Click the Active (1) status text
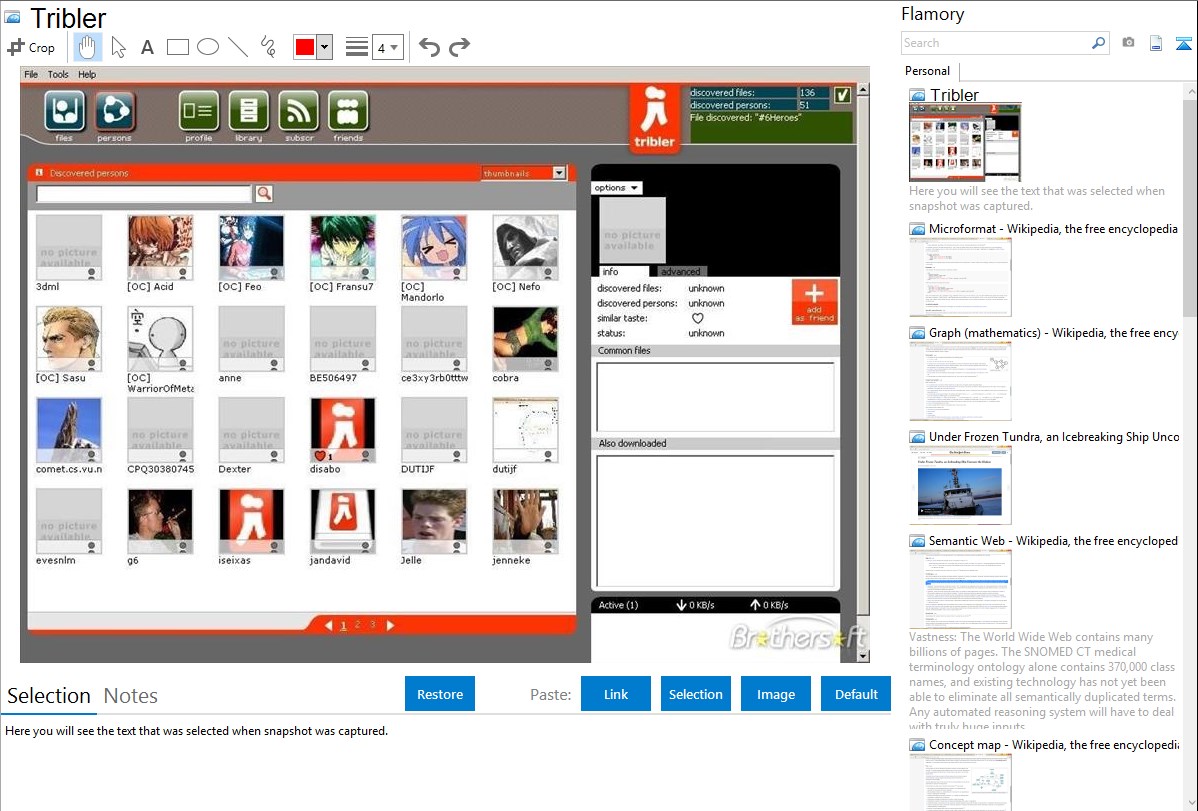 [618, 605]
